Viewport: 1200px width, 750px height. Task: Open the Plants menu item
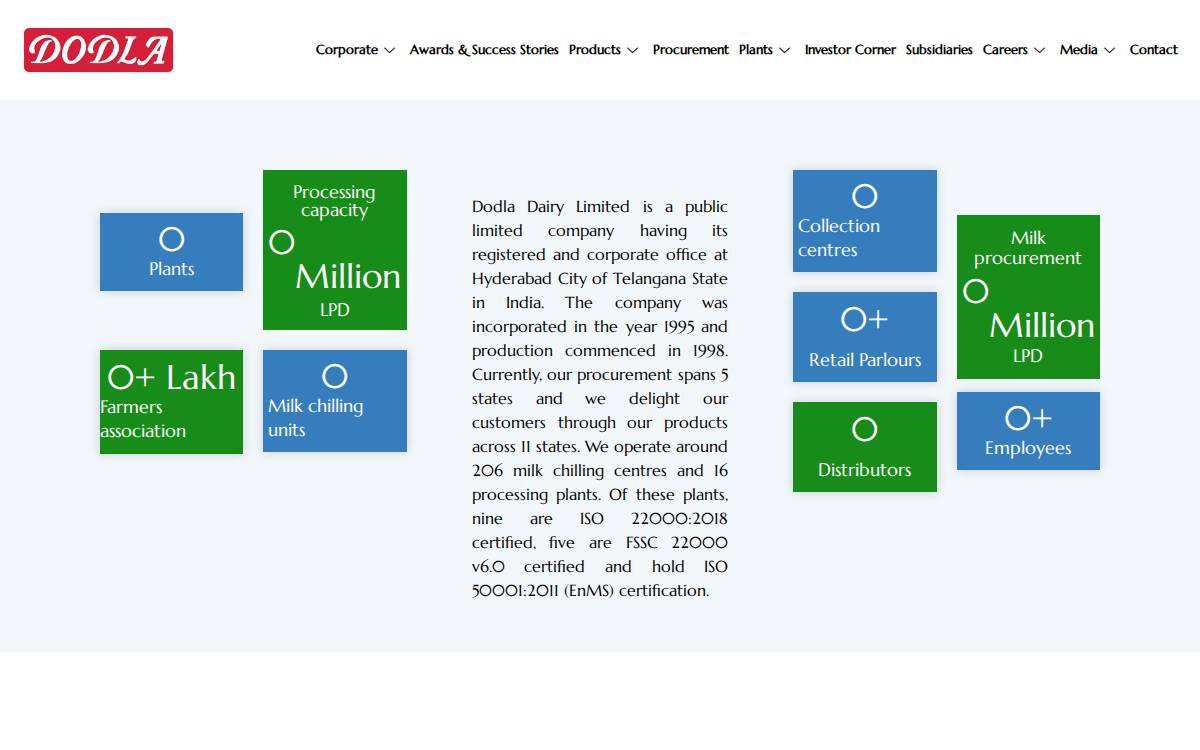click(x=756, y=50)
